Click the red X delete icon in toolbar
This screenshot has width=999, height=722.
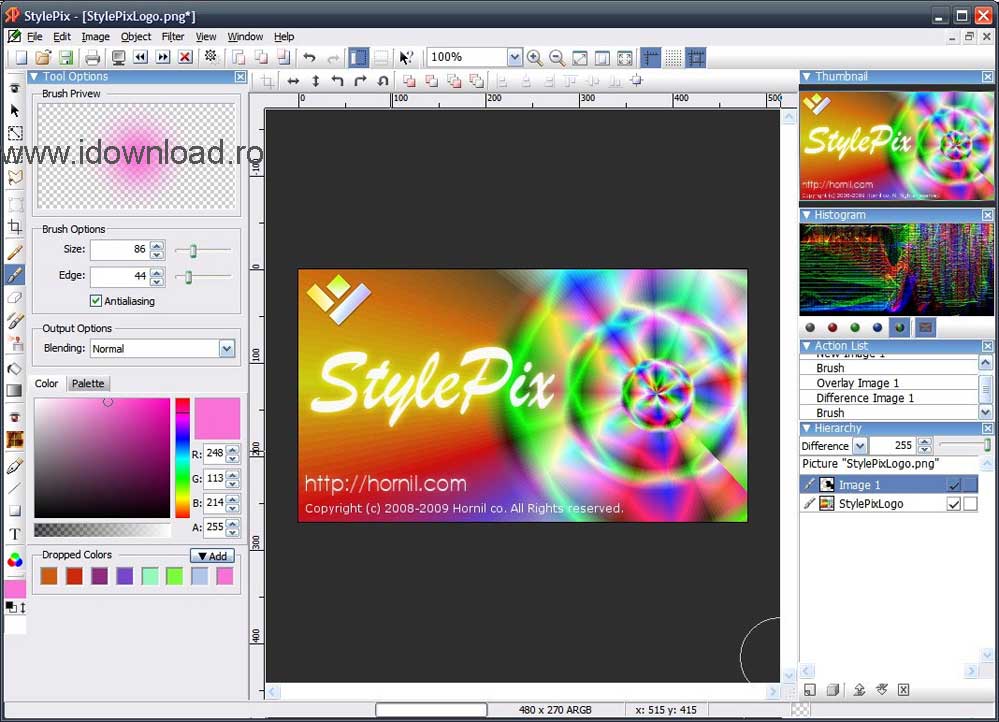point(185,57)
